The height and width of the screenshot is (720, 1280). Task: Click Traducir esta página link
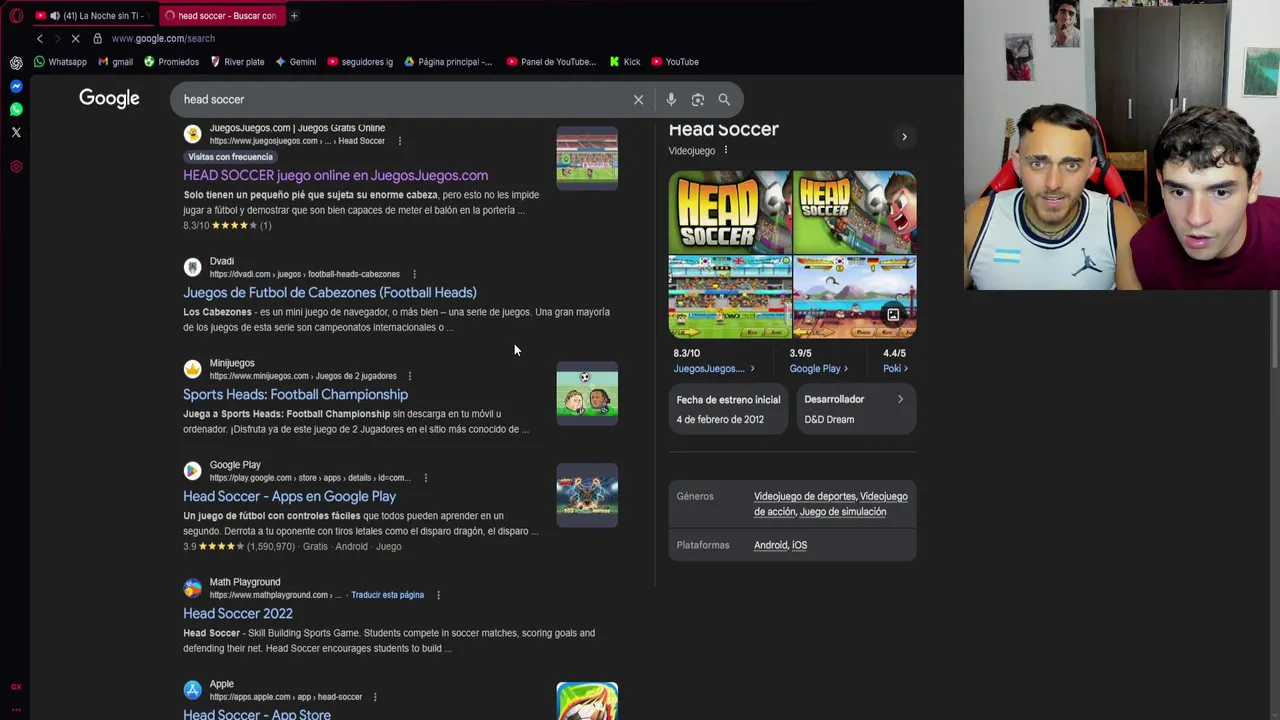pyautogui.click(x=387, y=595)
